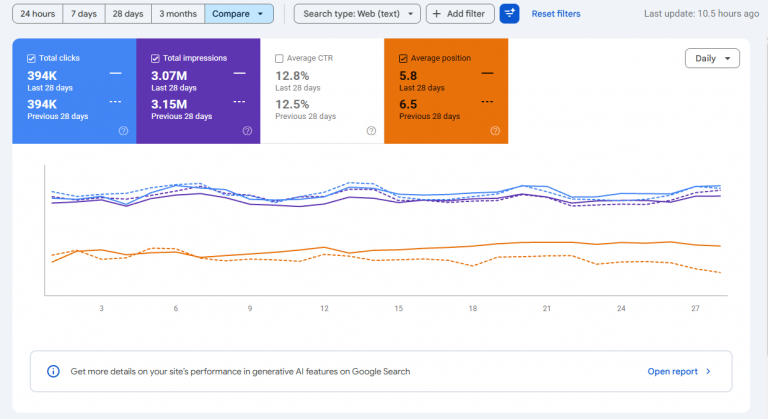Open the Compare date range dropdown

[x=239, y=14]
